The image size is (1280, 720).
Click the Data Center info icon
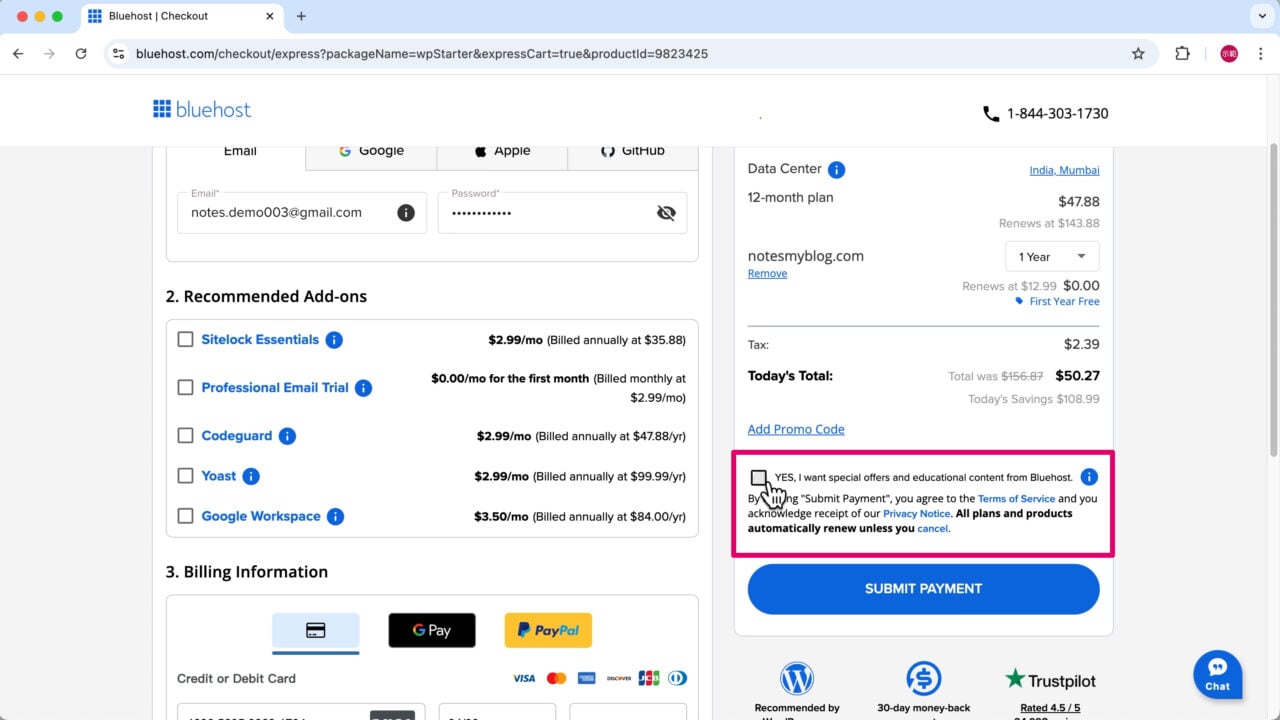point(836,168)
